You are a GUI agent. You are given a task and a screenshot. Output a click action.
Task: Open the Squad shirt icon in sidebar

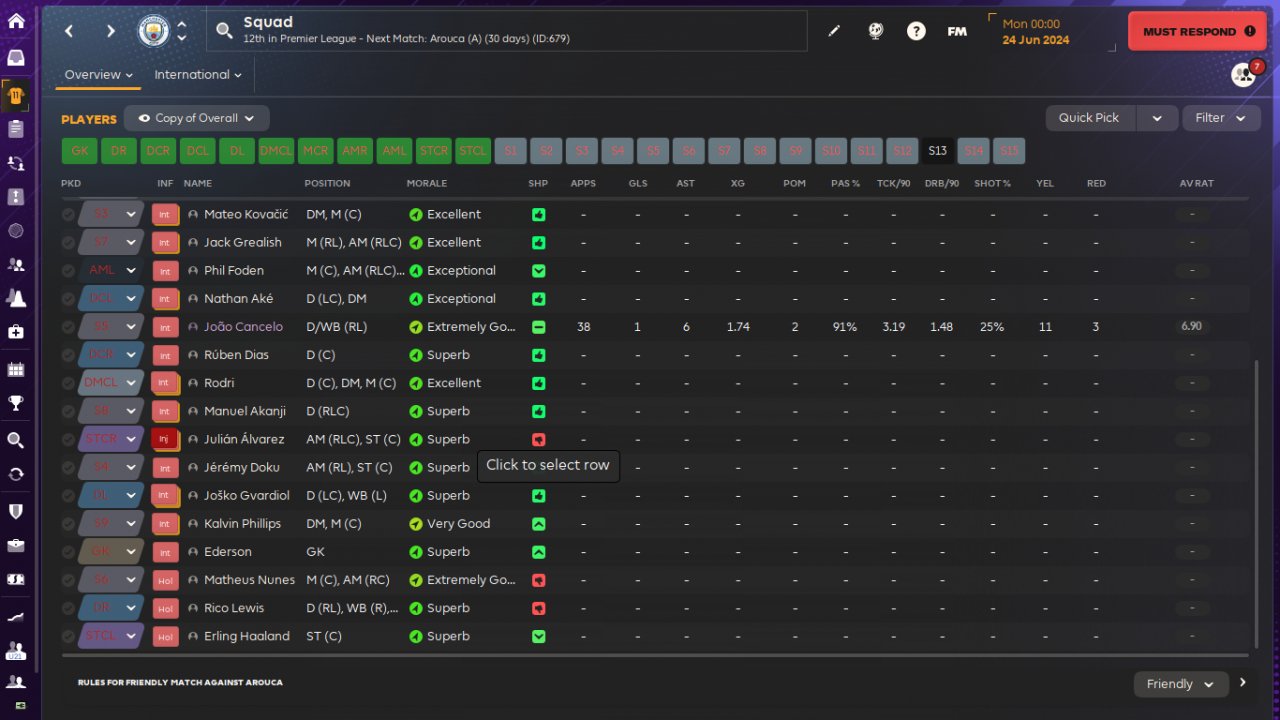point(16,95)
